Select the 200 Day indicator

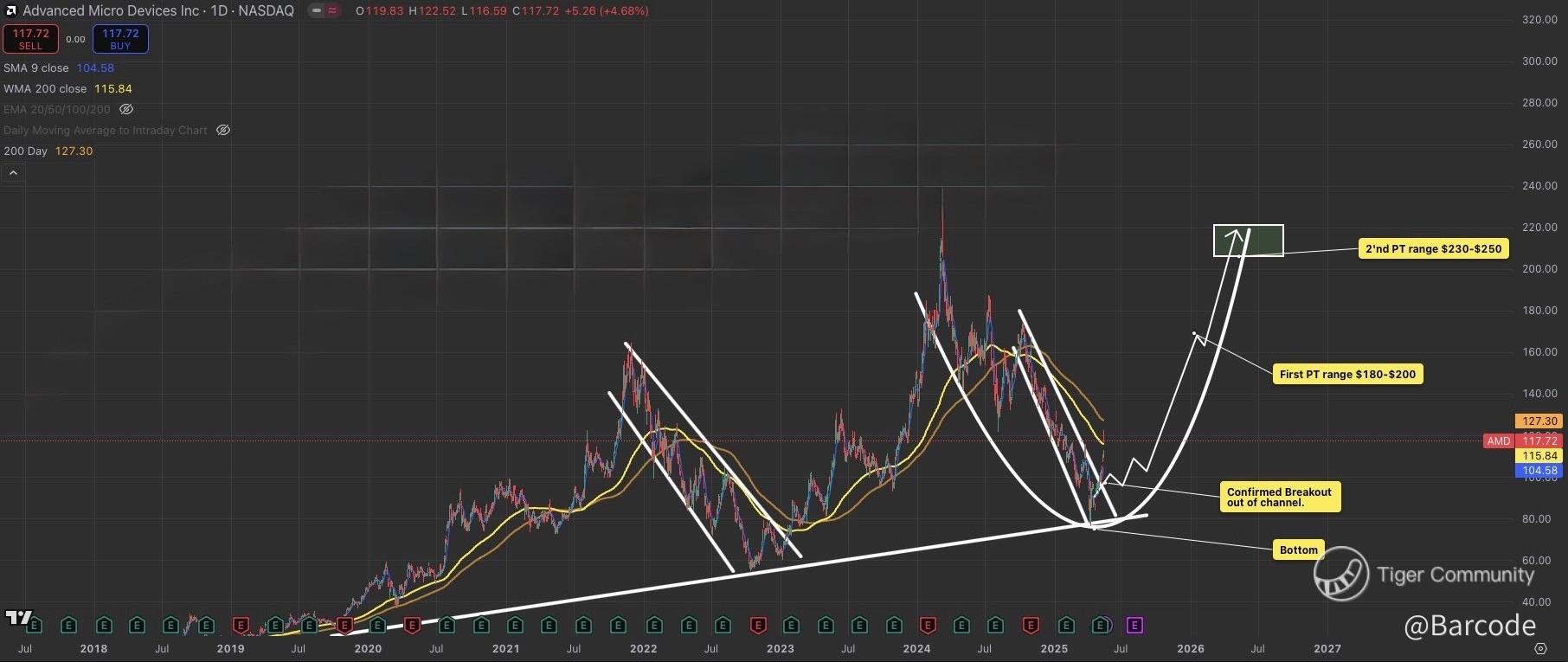(26, 151)
